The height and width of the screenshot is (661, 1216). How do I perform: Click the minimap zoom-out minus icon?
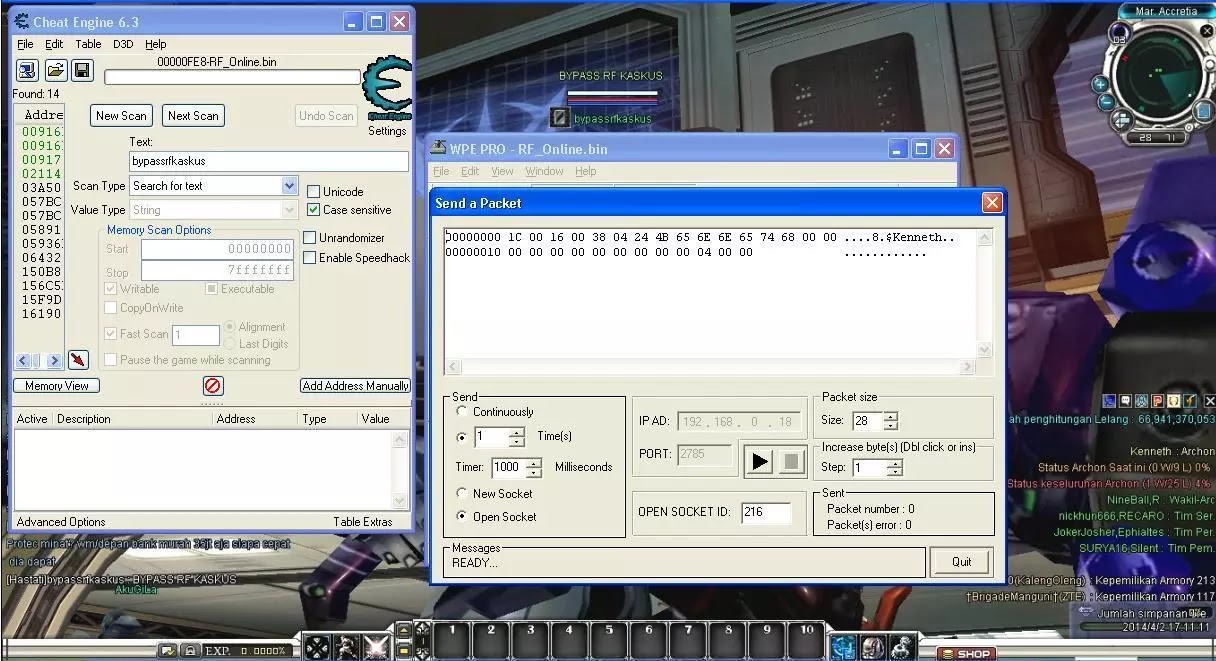[x=1105, y=103]
